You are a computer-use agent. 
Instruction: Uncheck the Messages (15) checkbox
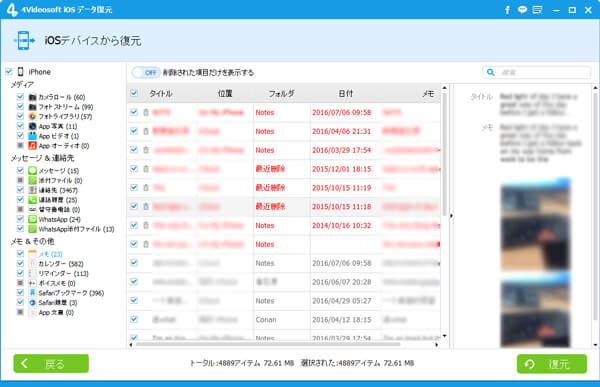pyautogui.click(x=20, y=170)
